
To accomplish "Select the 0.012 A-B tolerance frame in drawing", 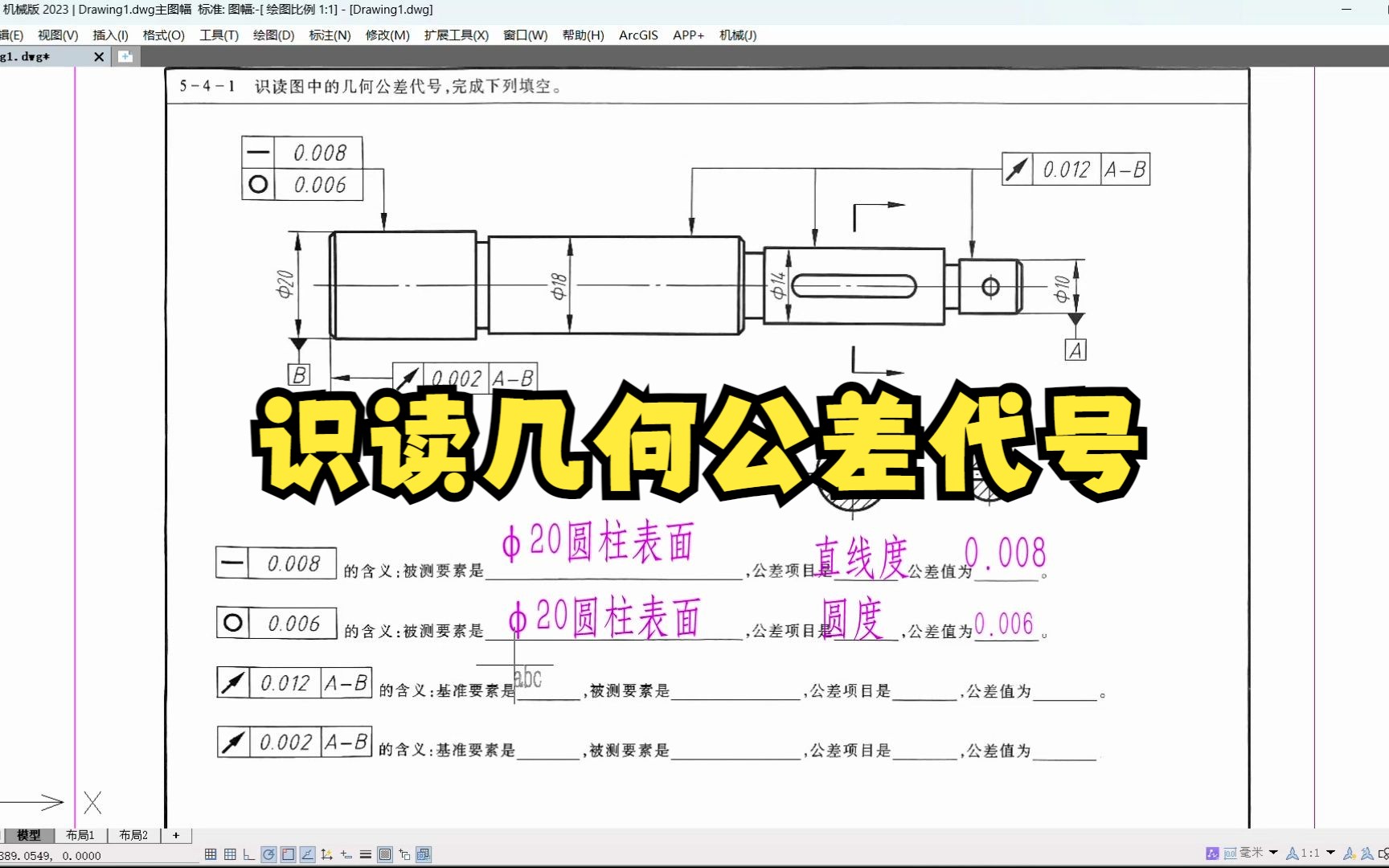I will tap(1076, 169).
